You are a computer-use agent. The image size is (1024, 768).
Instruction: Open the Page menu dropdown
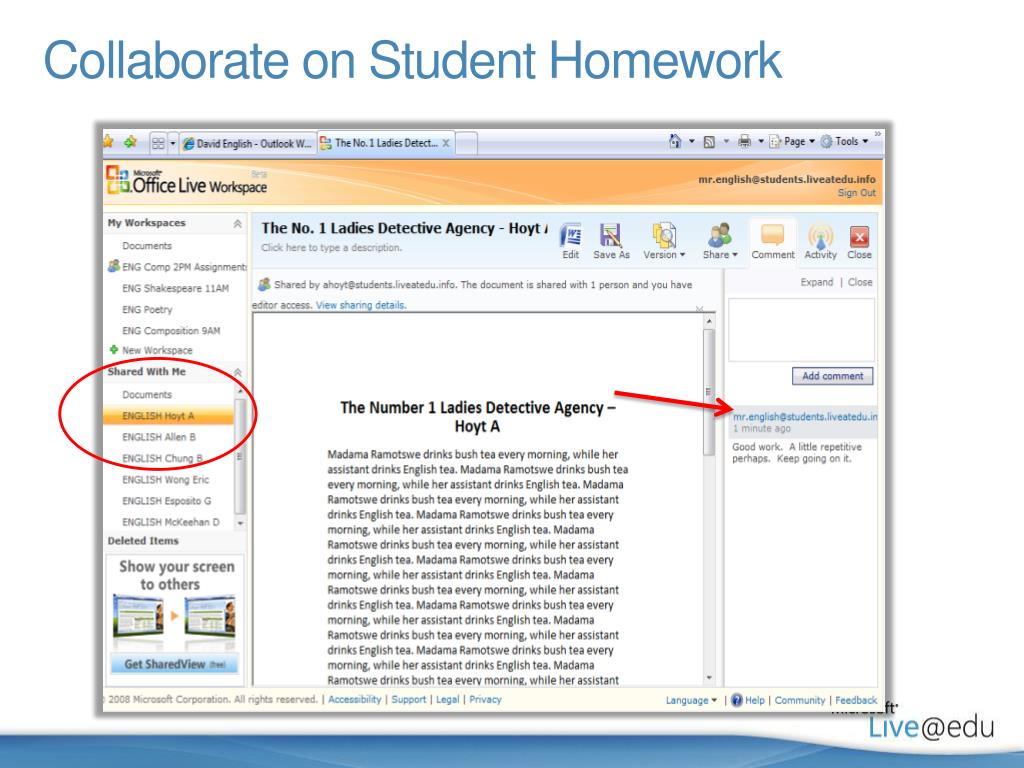[x=792, y=141]
